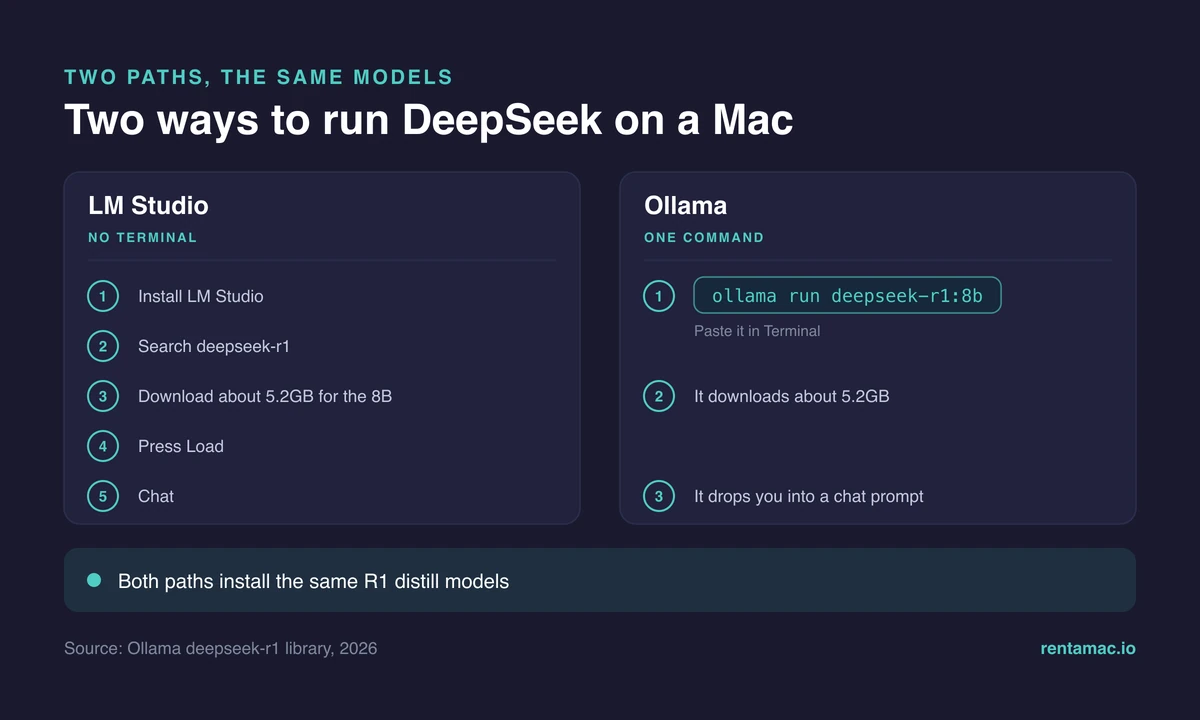This screenshot has width=1200, height=720.
Task: Click the 'Paste it in Terminal' hint
Action: (757, 331)
